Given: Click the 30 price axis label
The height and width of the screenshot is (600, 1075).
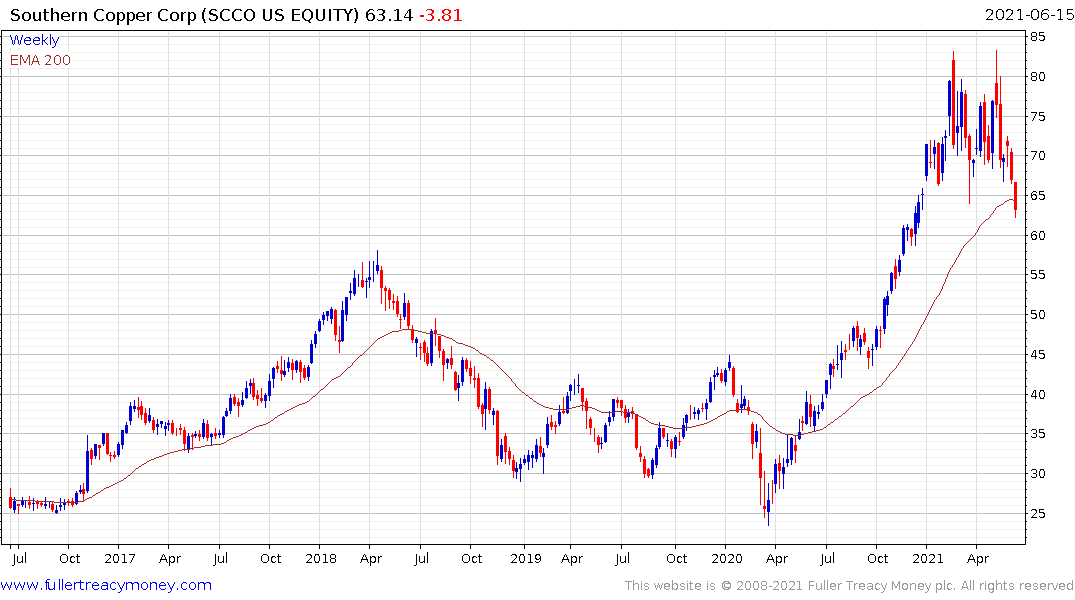Looking at the screenshot, I should [1037, 473].
